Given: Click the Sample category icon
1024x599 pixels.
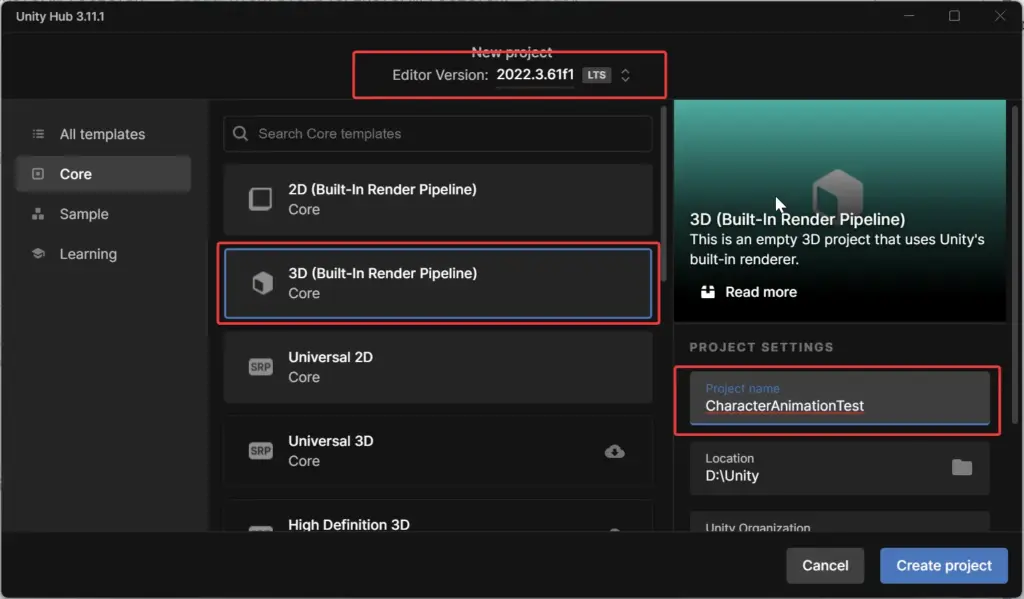Looking at the screenshot, I should pos(38,214).
